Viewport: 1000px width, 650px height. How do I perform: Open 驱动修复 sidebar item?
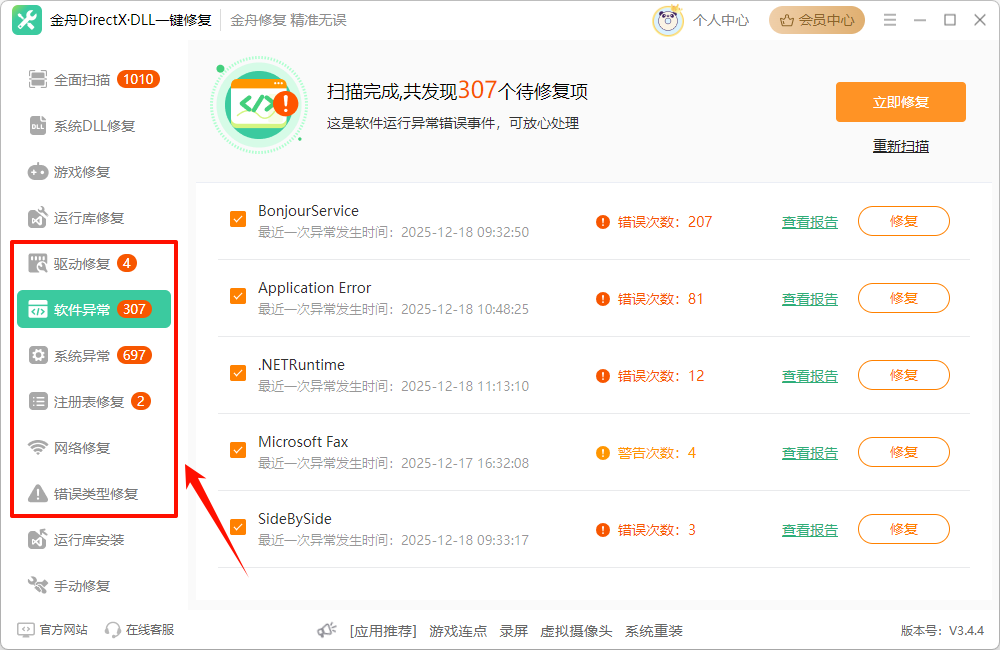click(82, 264)
